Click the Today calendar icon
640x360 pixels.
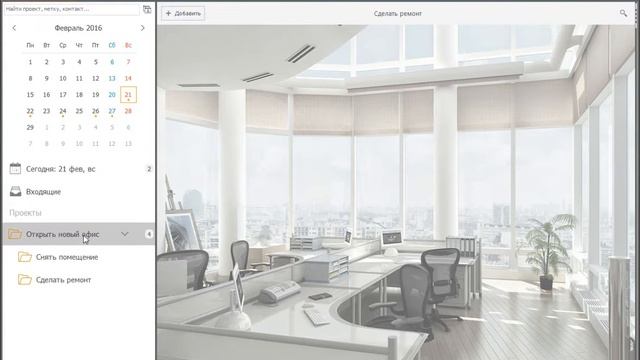tap(15, 169)
